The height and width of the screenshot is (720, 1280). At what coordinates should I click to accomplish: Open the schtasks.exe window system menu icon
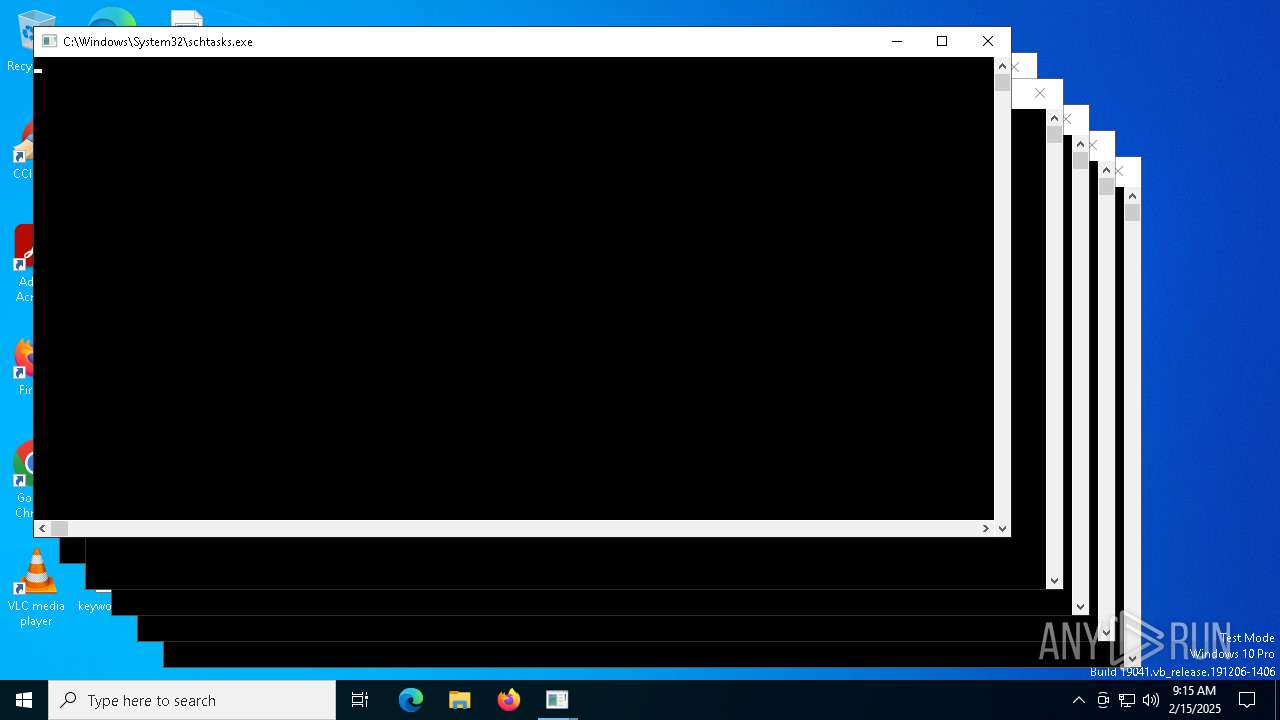tap(49, 41)
